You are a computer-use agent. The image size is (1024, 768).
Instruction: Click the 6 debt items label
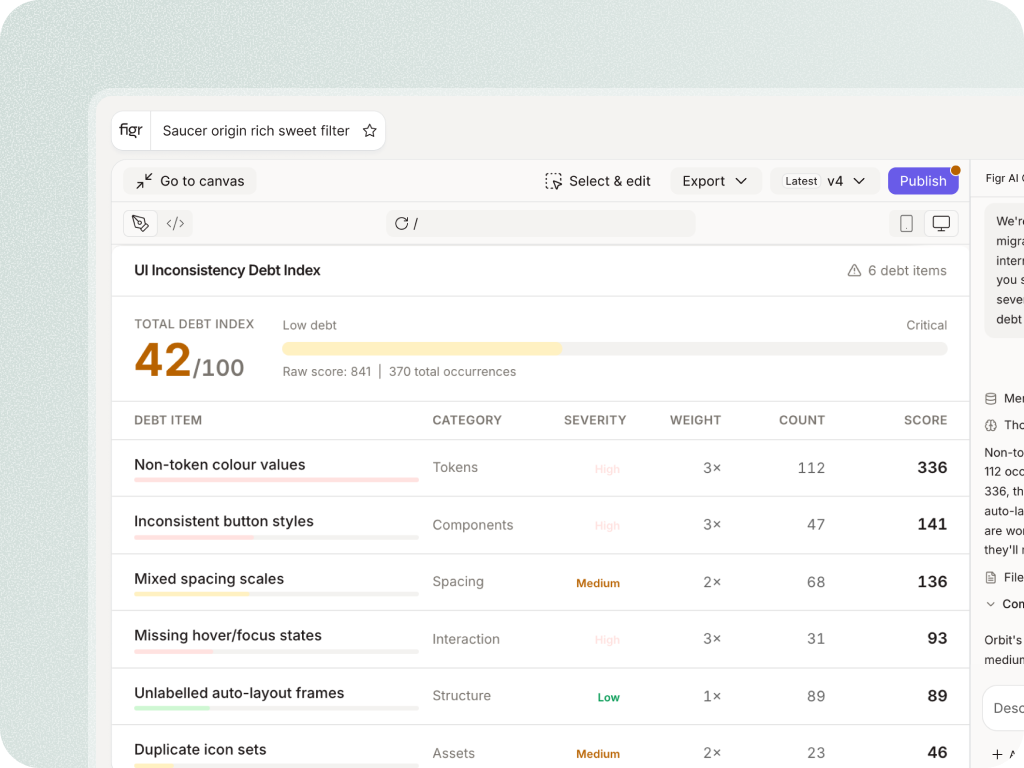tap(906, 270)
